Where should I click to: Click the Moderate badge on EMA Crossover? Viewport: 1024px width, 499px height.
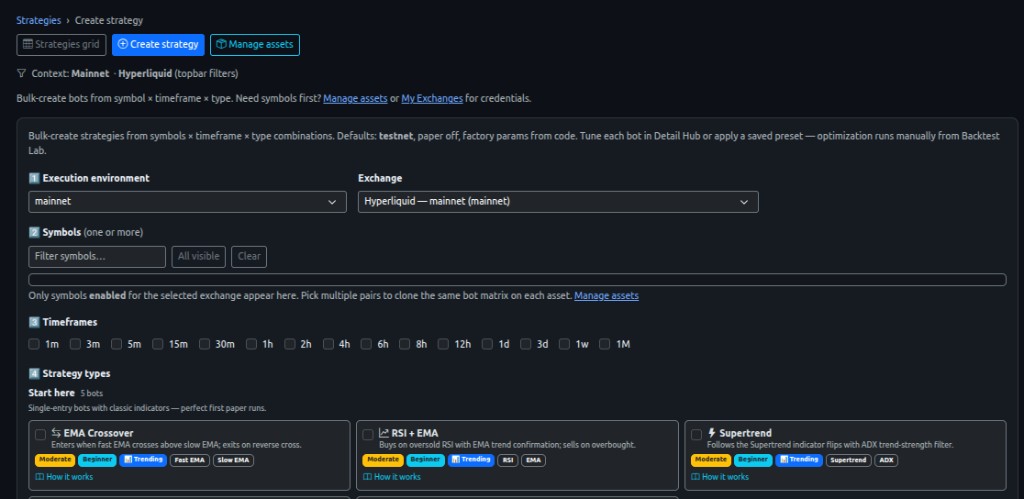55,460
